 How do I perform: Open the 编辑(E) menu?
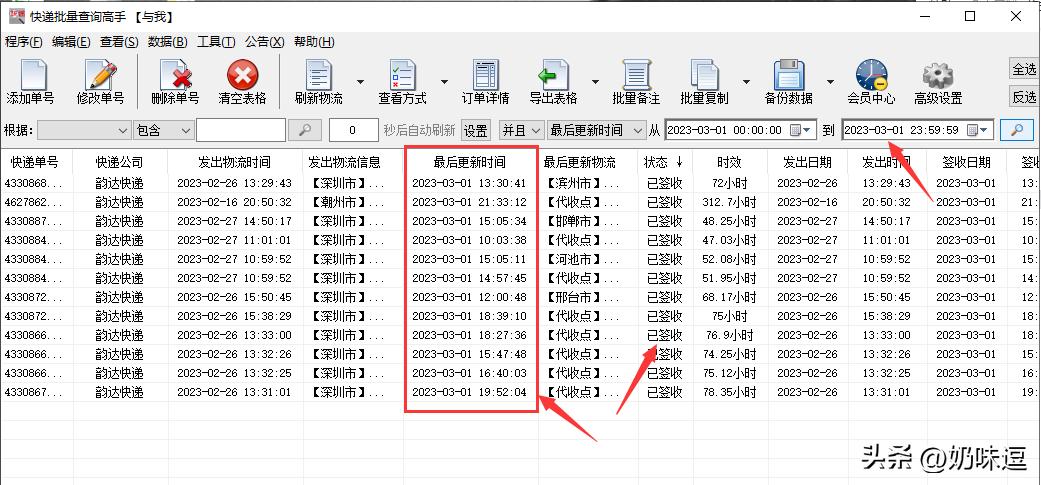coord(71,42)
